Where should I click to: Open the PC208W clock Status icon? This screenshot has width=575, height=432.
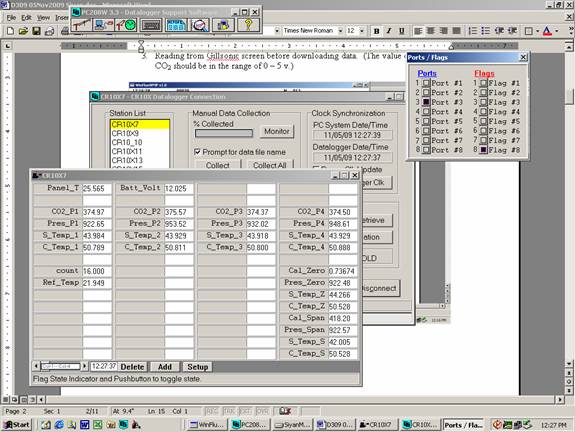coord(126,25)
